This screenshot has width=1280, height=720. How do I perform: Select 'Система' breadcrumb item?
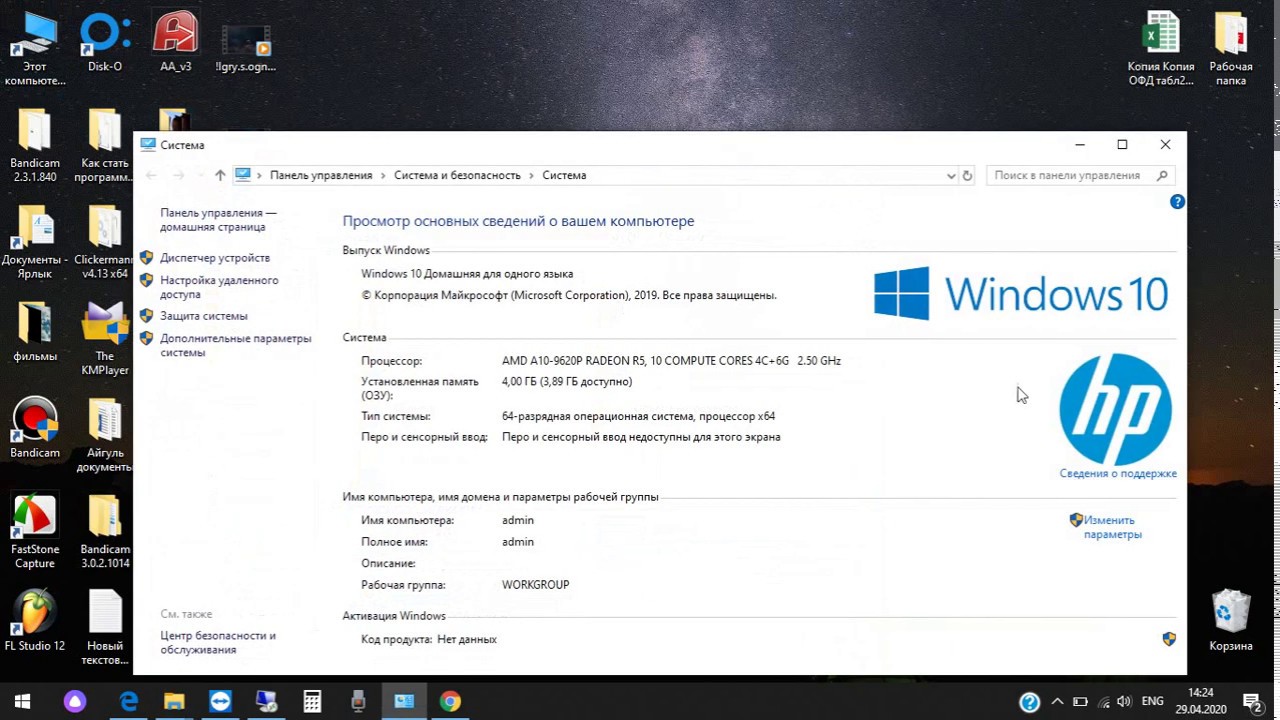pyautogui.click(x=564, y=175)
